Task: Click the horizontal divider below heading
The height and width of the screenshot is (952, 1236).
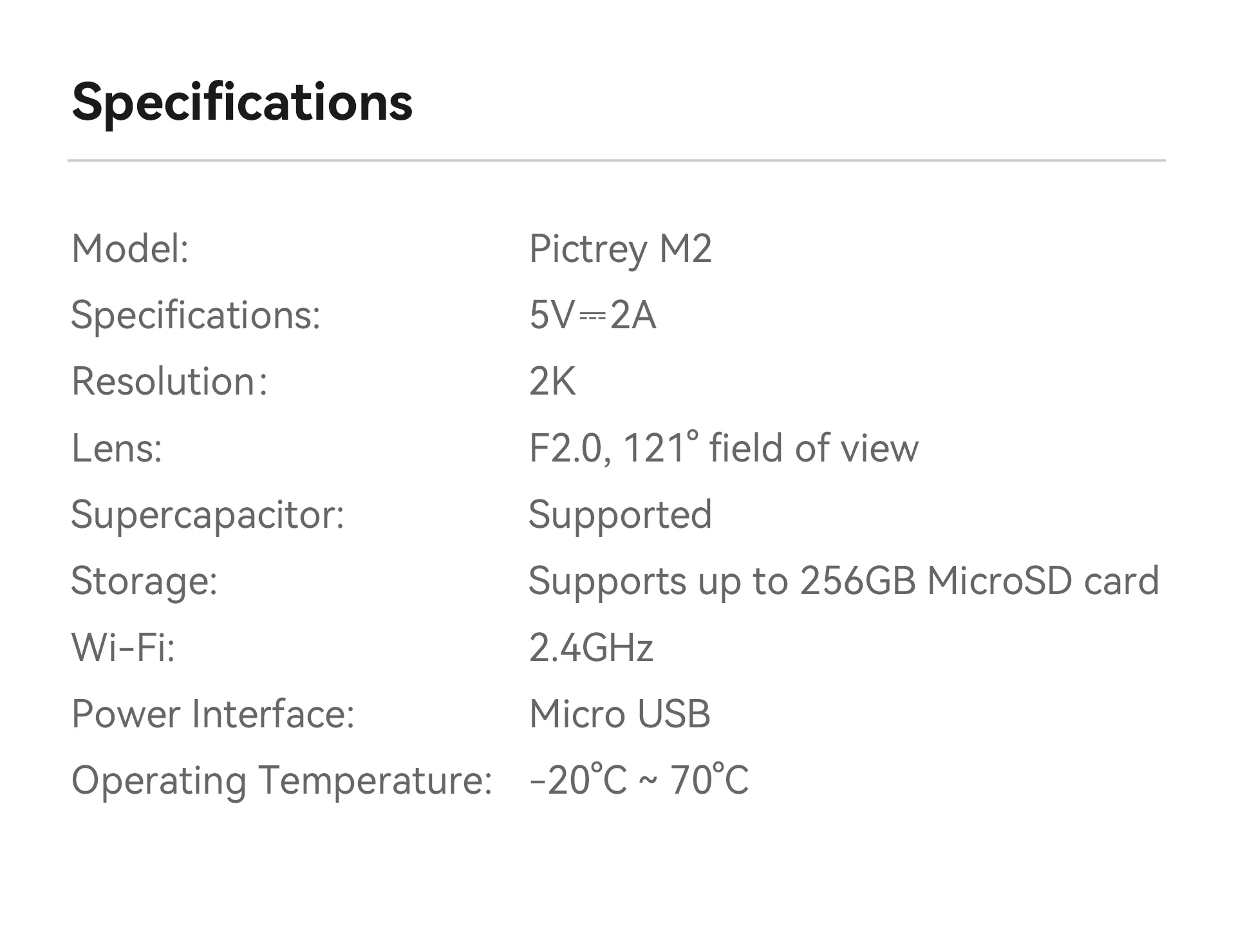Action: pos(616,160)
